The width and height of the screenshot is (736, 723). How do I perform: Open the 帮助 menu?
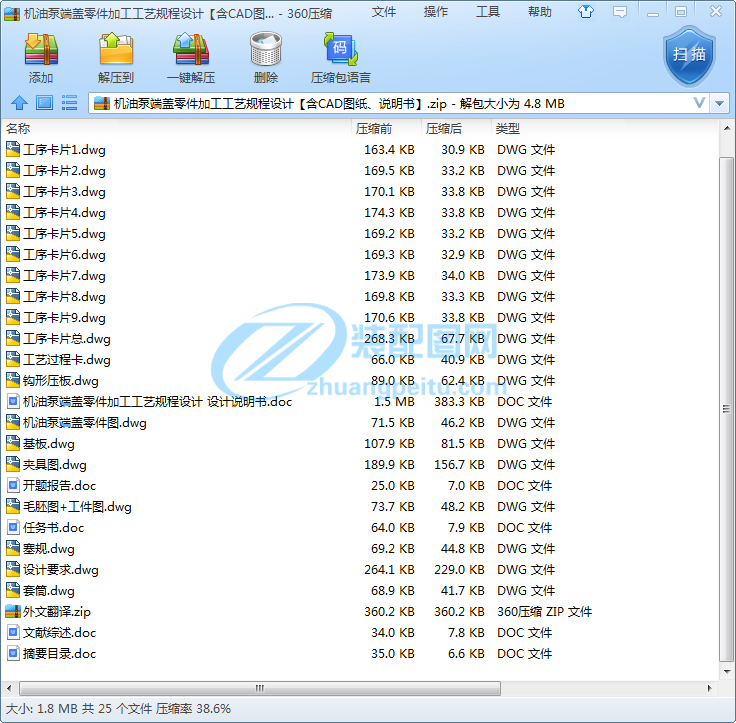click(540, 12)
